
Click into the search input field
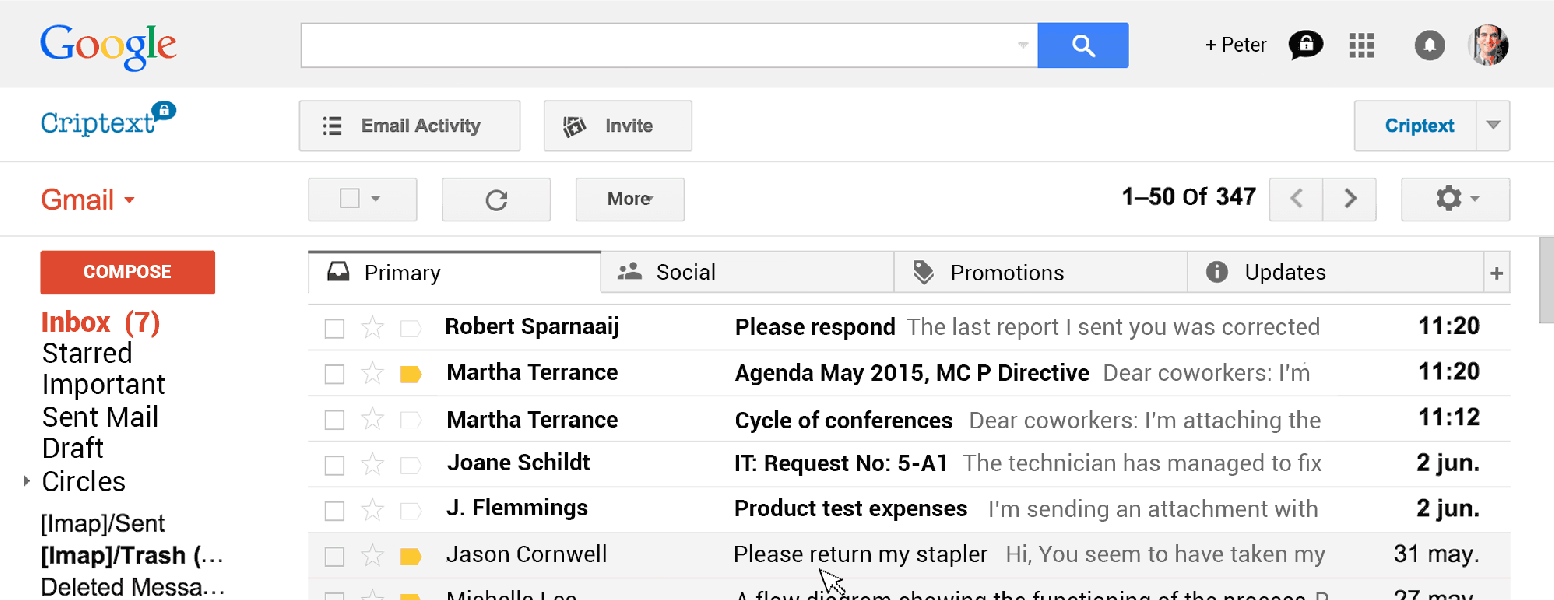(x=660, y=45)
